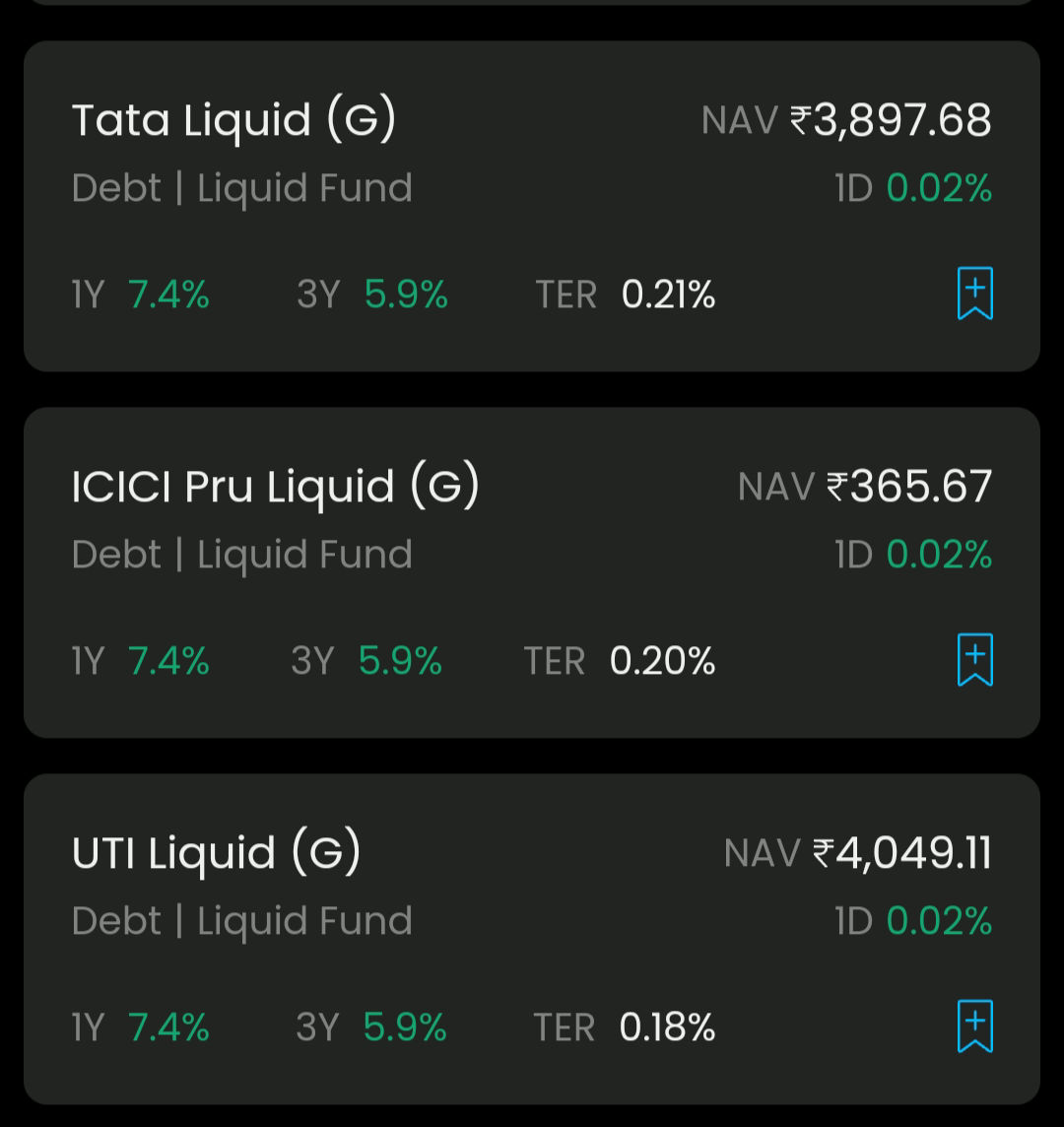This screenshot has height=1127, width=1064.
Task: Open the UTI Liquid (G) fund title
Action: coord(217,854)
